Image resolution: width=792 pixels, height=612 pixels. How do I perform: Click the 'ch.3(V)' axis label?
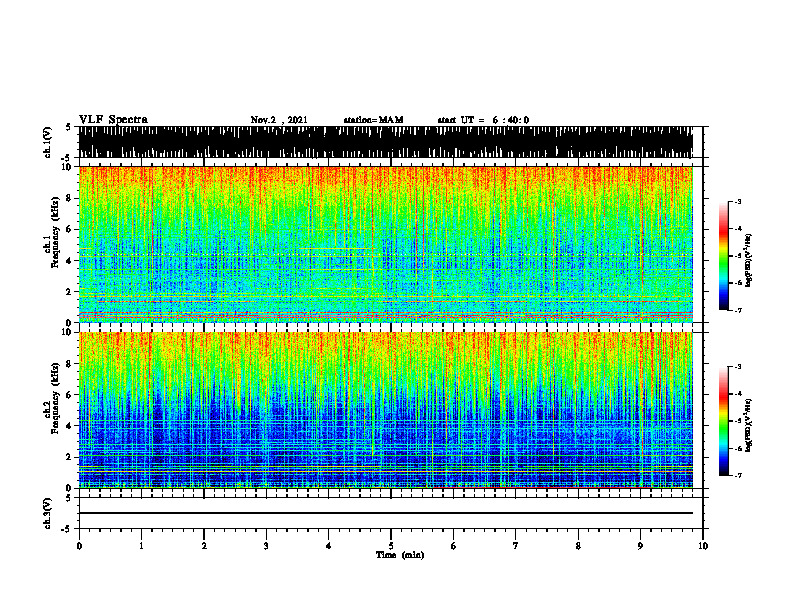[47, 513]
